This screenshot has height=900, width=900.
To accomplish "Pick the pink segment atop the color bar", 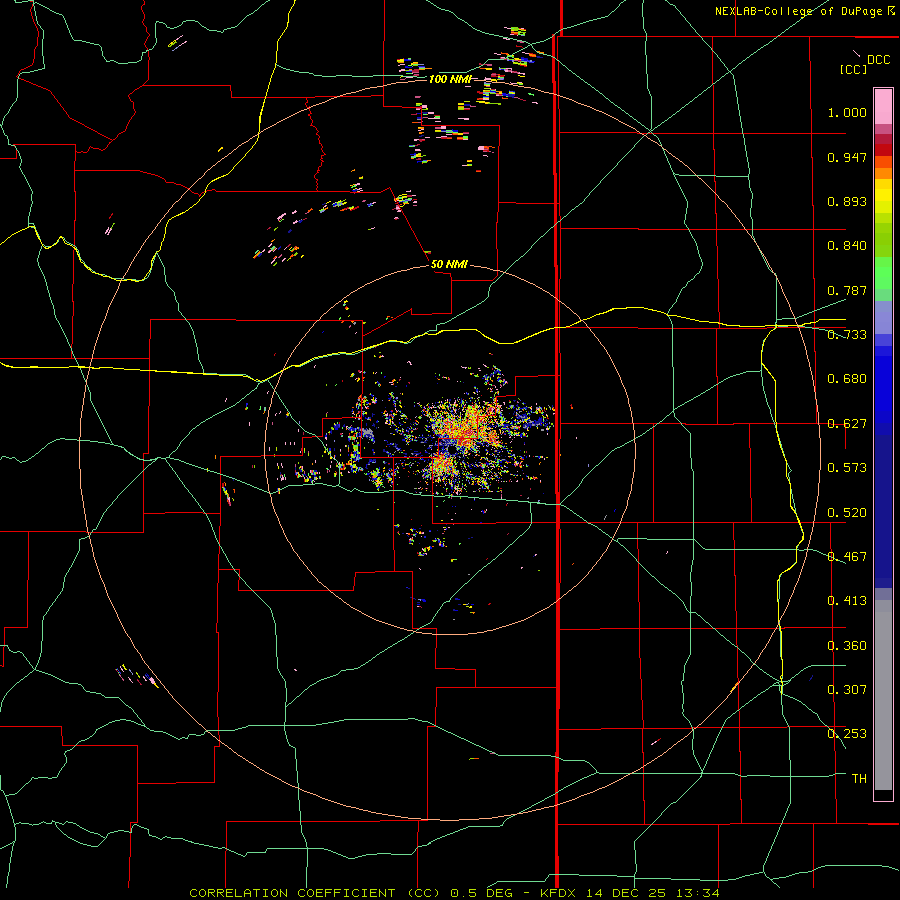I will [x=883, y=107].
